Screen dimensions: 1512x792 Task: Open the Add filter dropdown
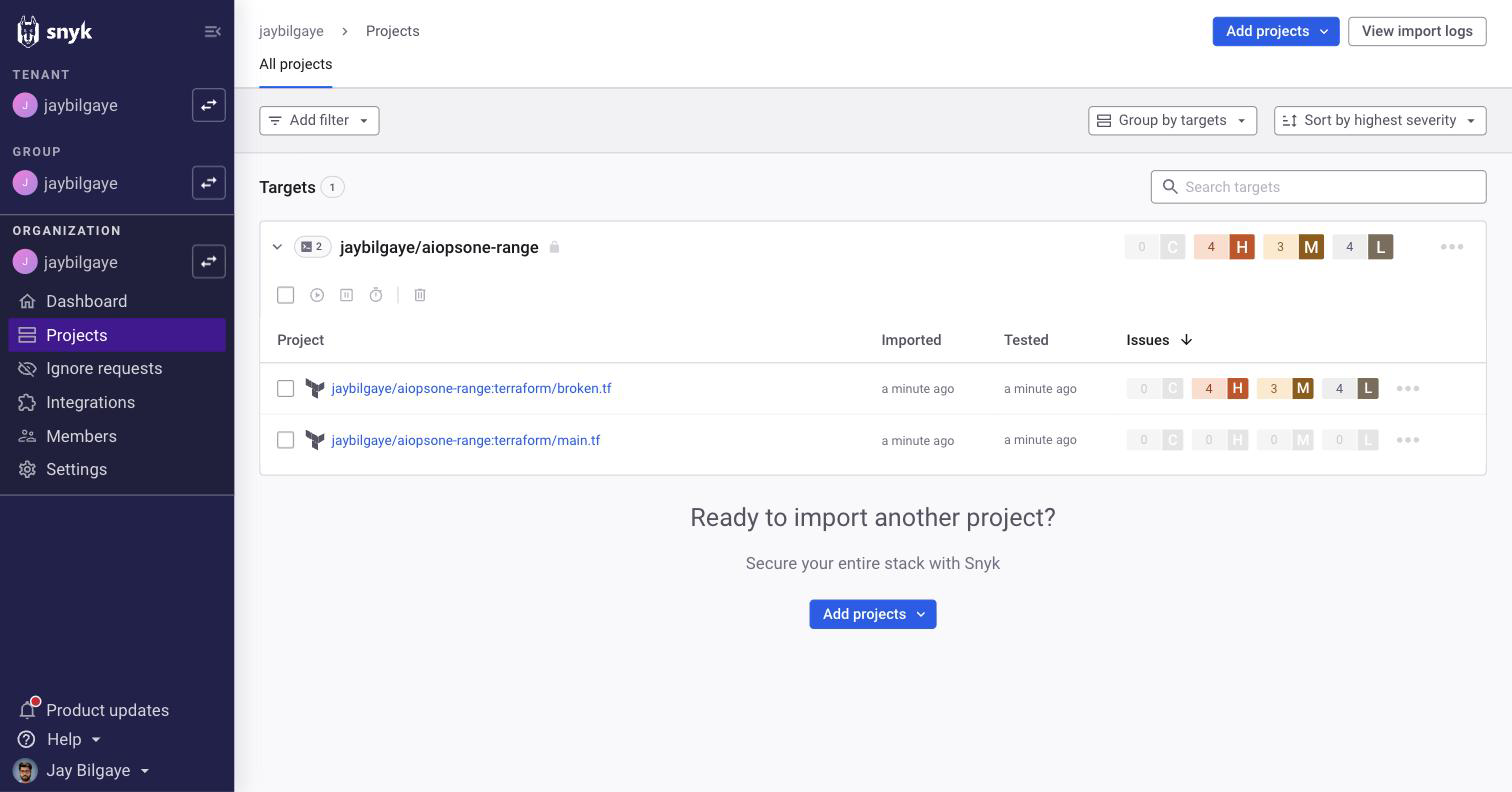[319, 120]
